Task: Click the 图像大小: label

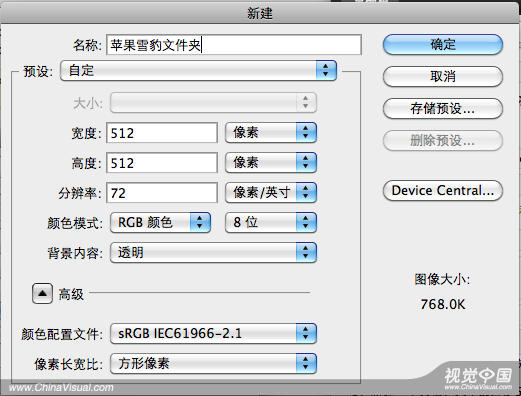Action: tap(442, 279)
